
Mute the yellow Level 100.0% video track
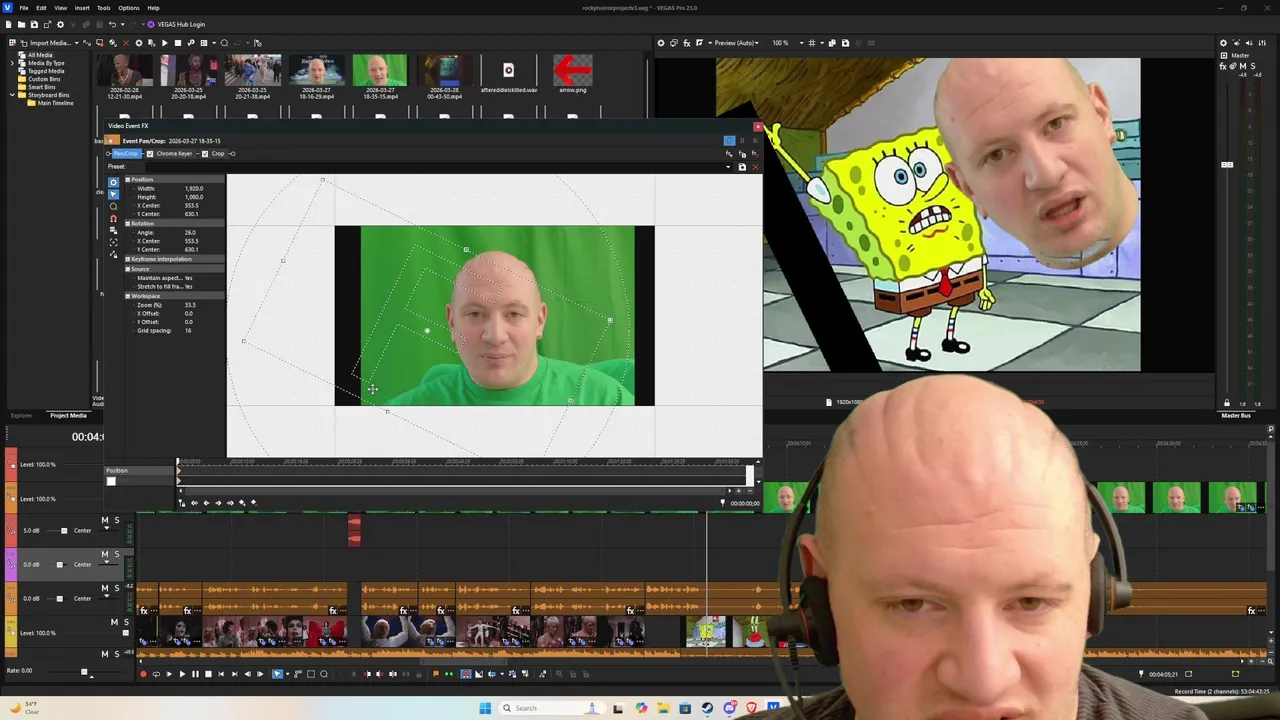tap(114, 622)
